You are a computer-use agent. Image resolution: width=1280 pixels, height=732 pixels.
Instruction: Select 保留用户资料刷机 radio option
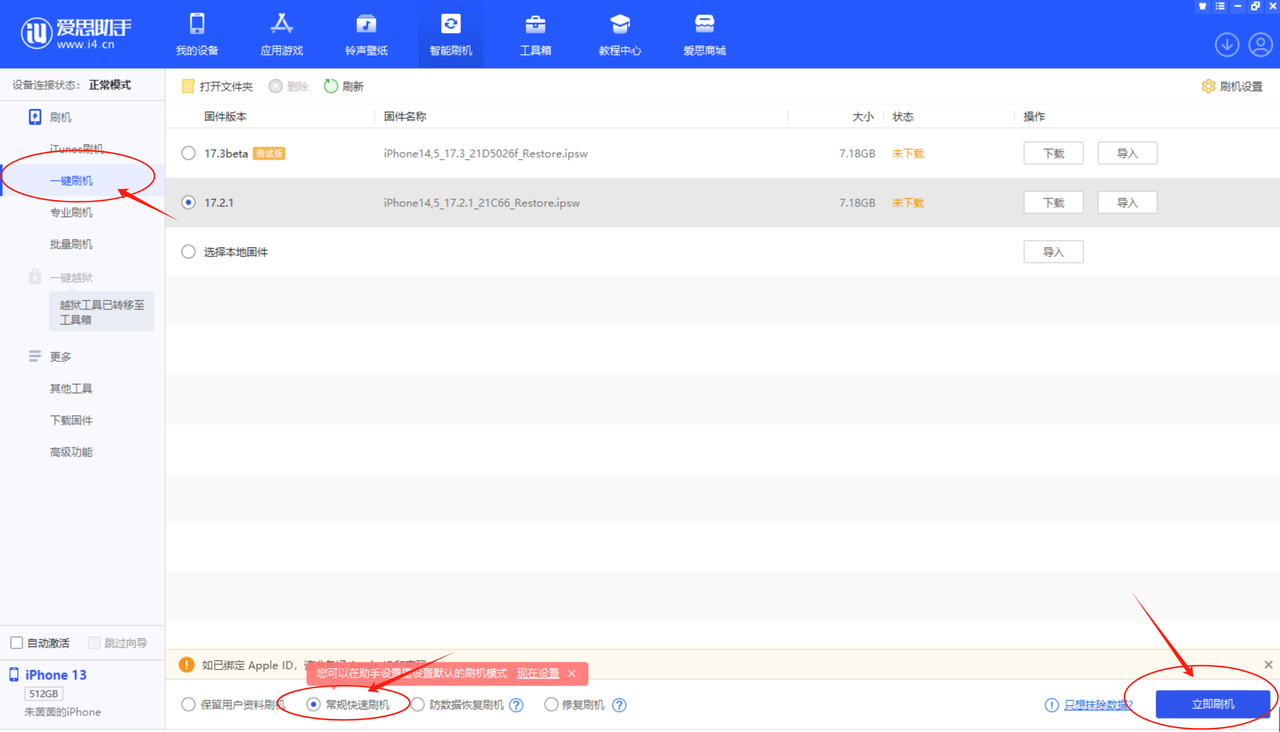point(188,705)
